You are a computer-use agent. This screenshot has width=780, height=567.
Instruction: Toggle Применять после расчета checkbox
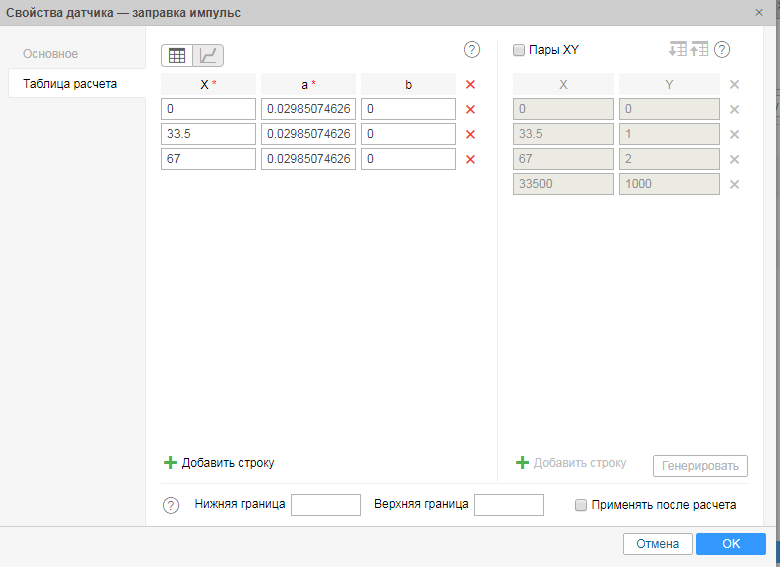581,505
